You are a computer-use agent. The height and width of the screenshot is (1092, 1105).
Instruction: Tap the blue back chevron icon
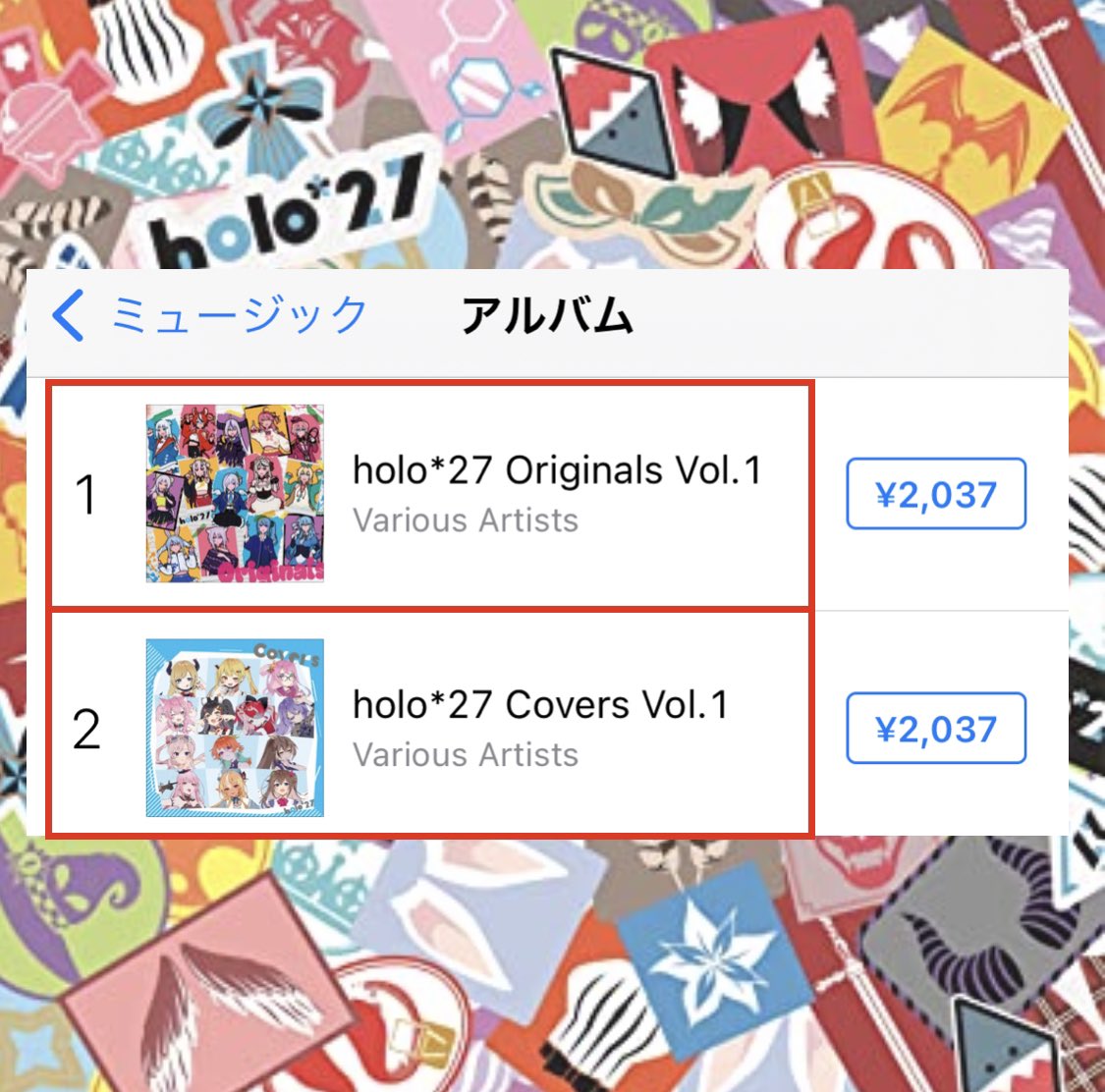tap(69, 315)
